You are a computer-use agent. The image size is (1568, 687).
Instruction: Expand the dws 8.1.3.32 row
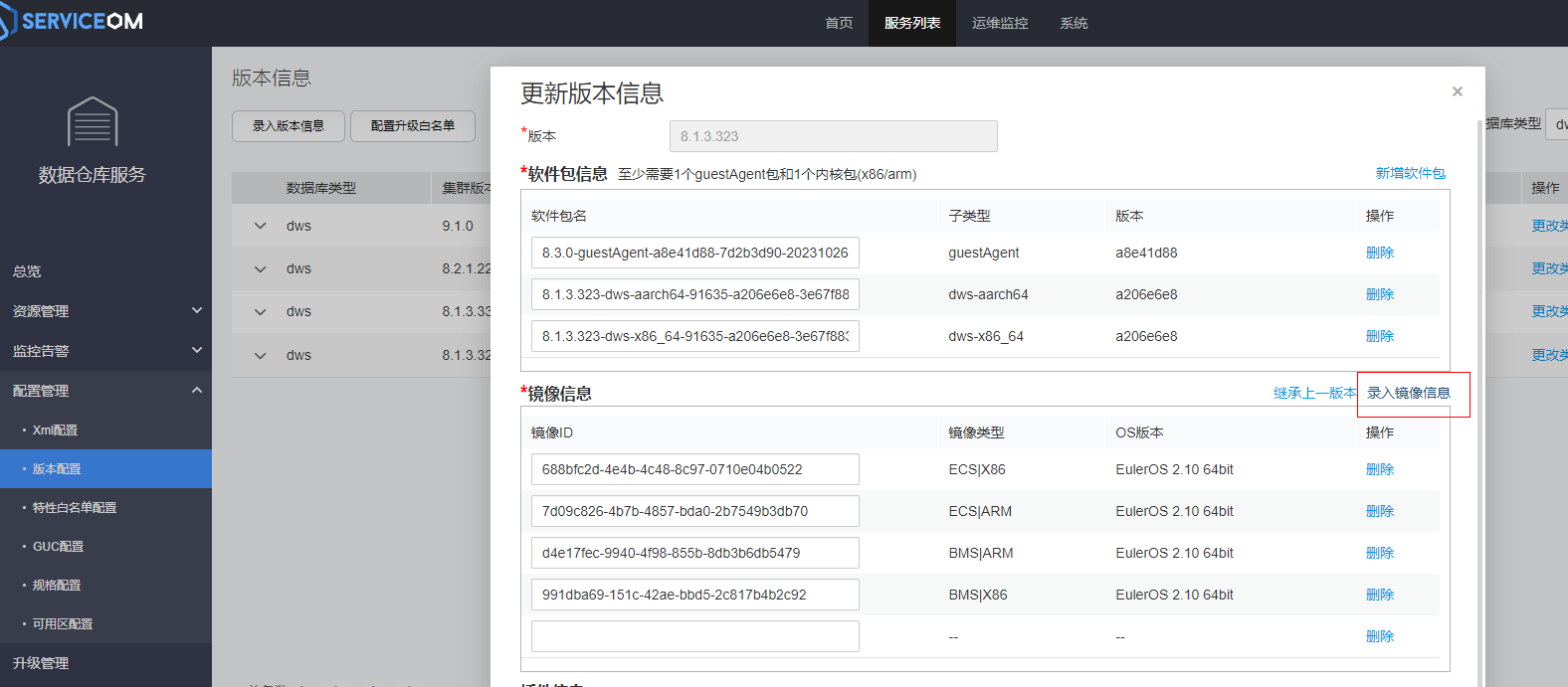click(x=261, y=355)
